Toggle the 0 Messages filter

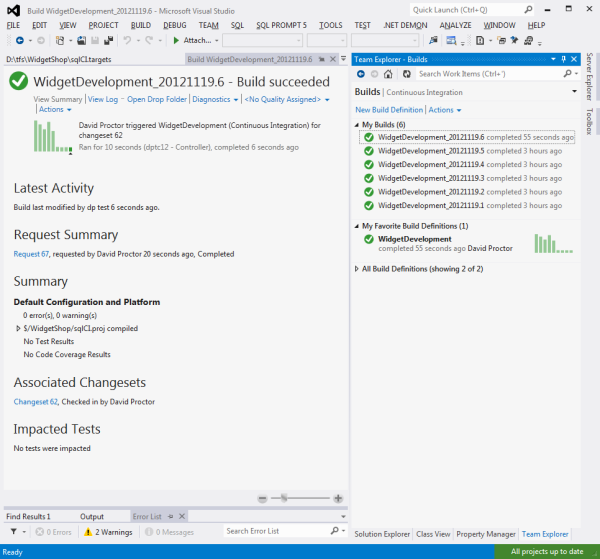[171, 531]
